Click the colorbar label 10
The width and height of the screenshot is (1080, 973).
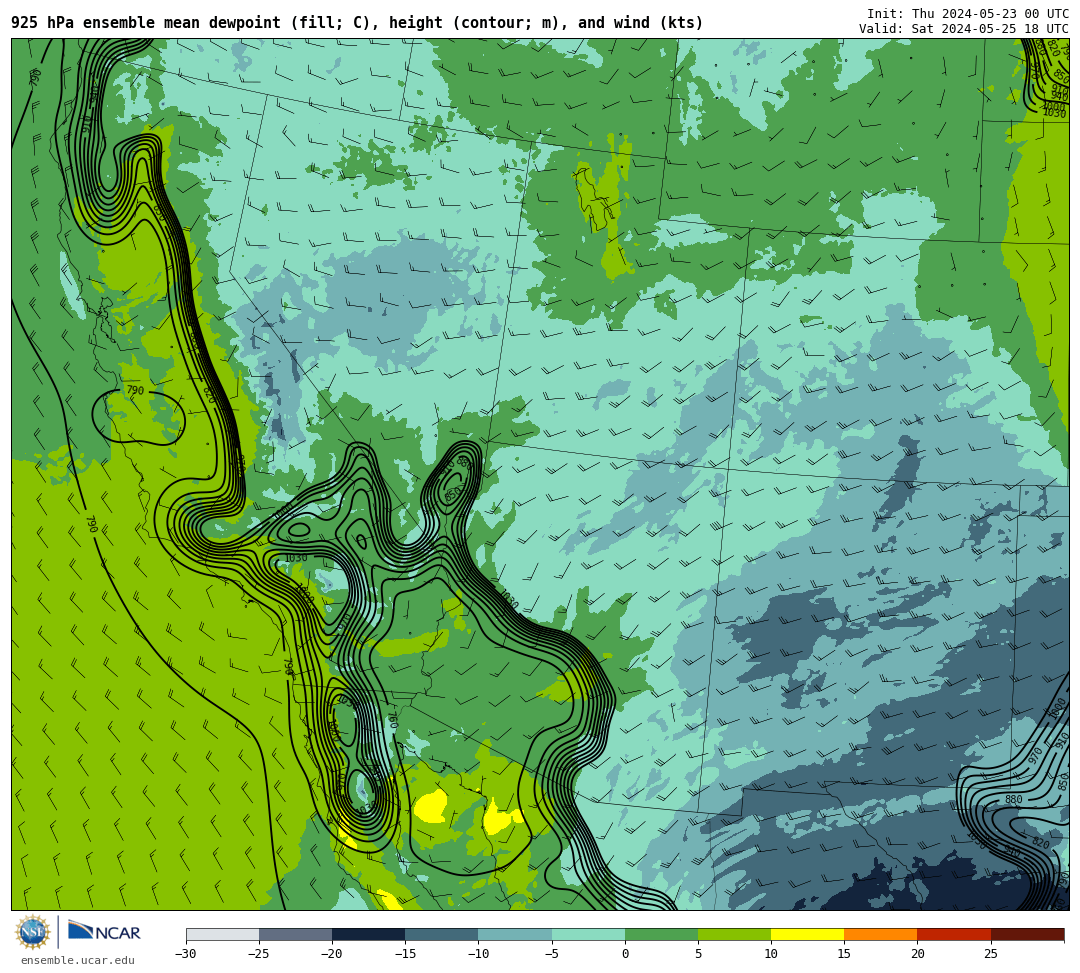click(771, 954)
